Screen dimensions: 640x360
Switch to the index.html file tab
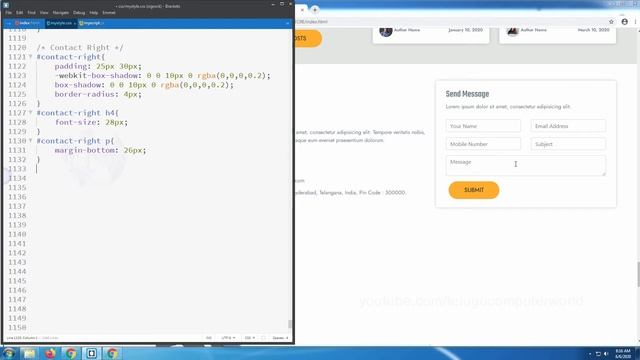(x=28, y=23)
